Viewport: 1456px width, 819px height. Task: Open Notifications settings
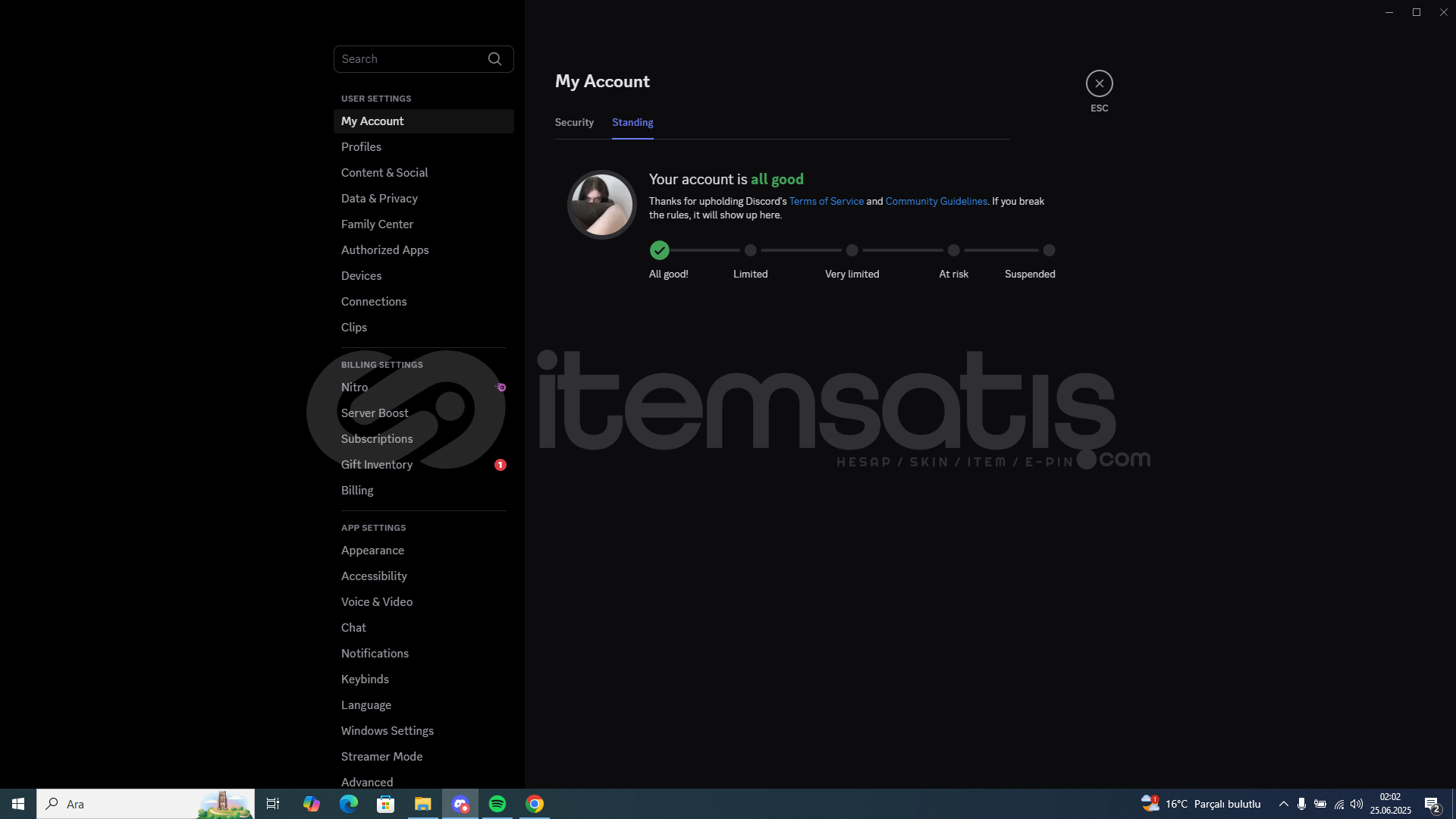click(423, 654)
